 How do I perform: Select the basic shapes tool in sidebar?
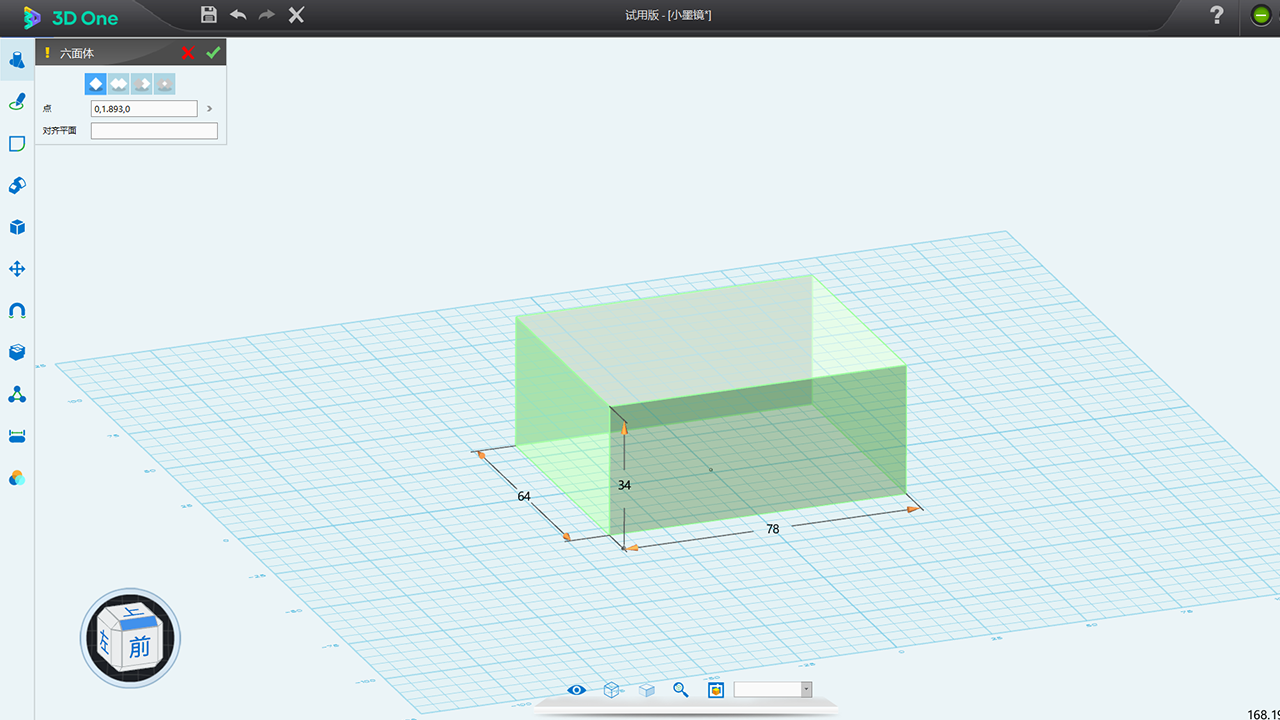(17, 61)
